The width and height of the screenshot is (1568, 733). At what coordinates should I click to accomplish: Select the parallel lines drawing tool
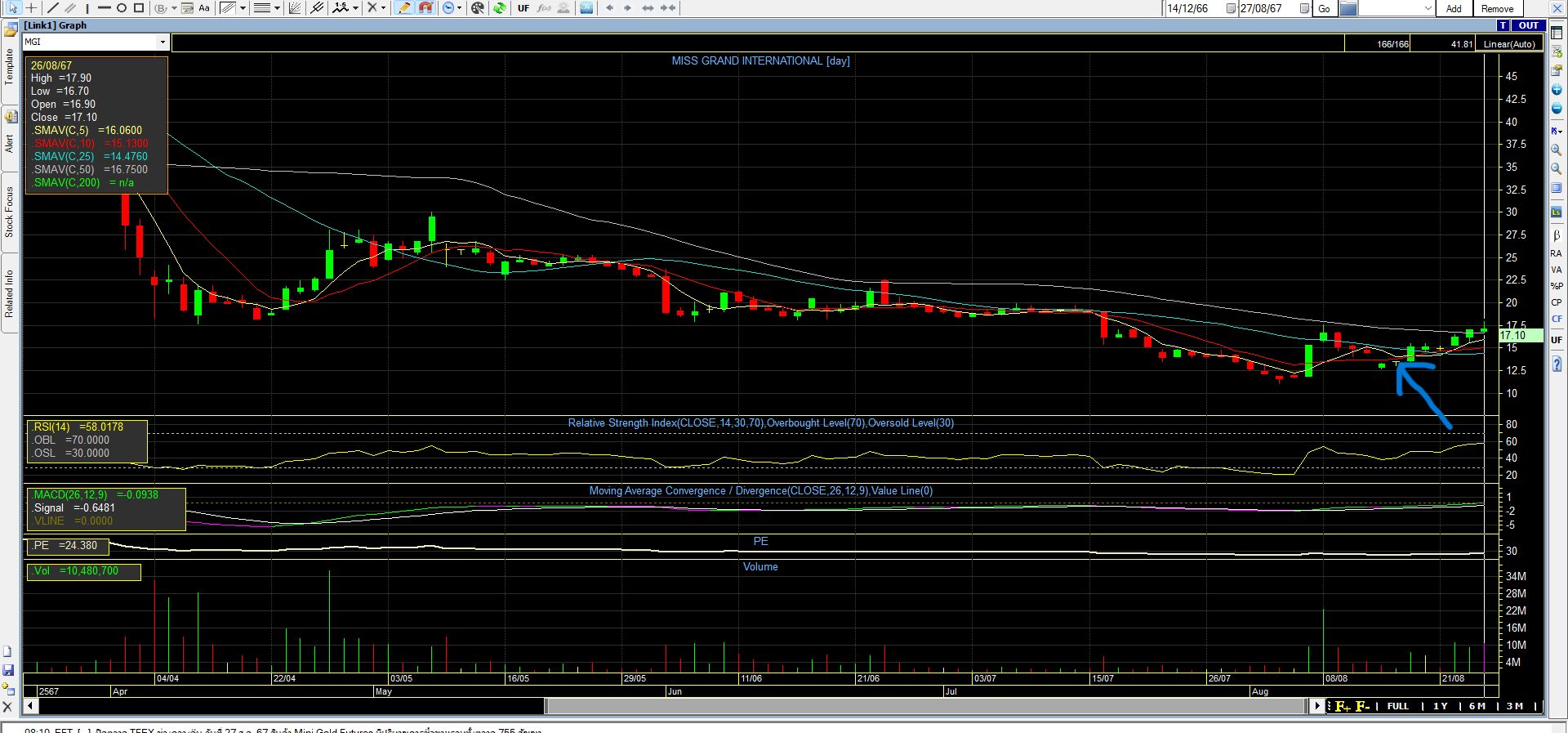point(70,8)
